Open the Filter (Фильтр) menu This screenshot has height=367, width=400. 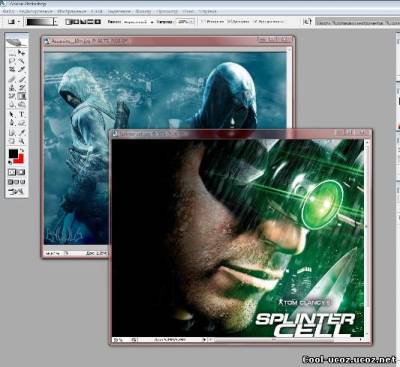click(144, 12)
